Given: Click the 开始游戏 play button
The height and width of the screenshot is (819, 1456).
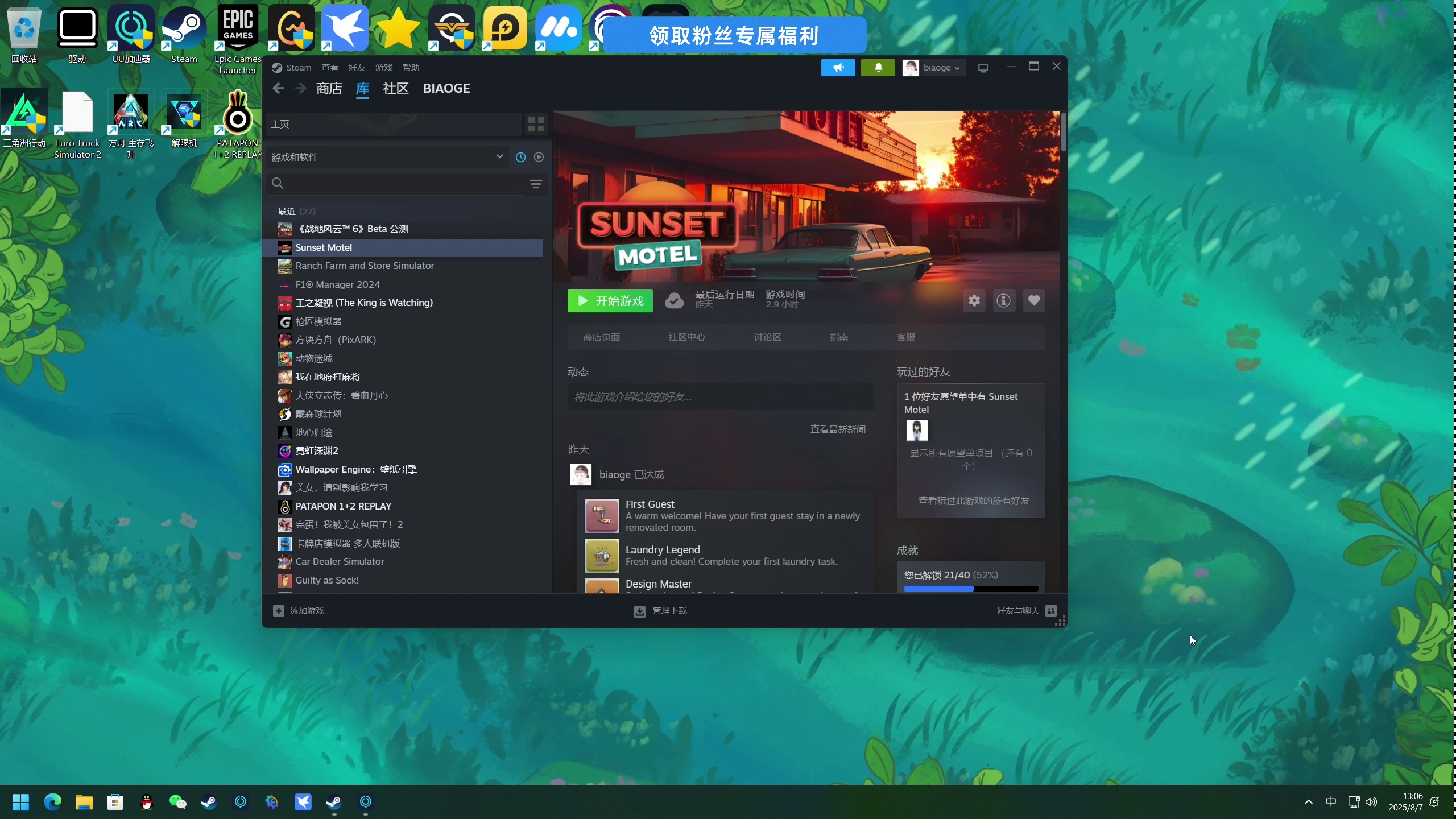Looking at the screenshot, I should [x=610, y=300].
